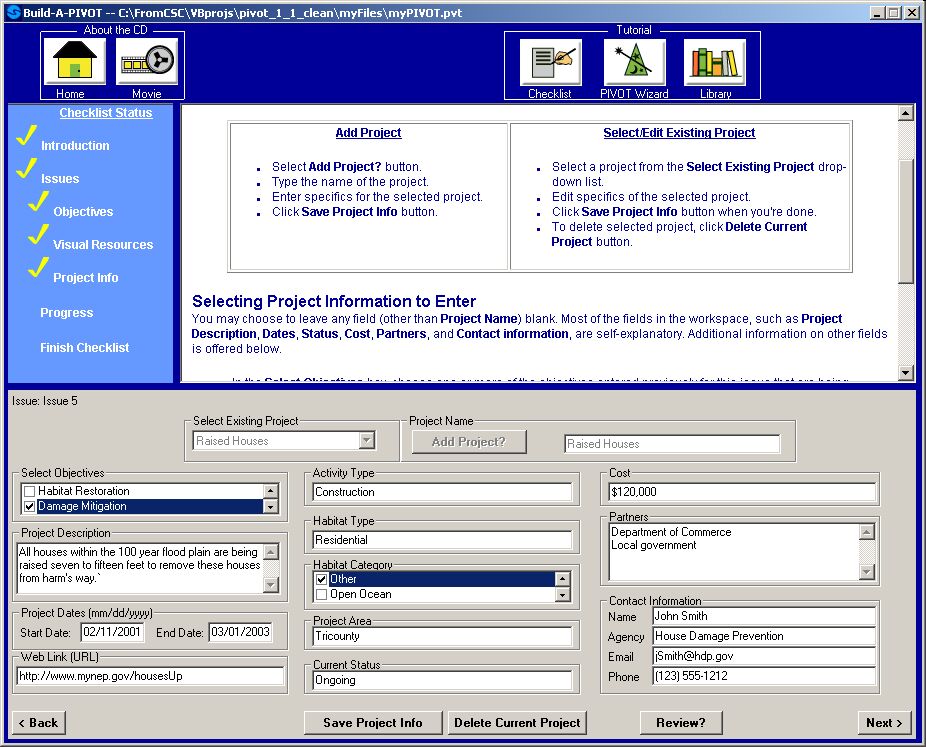Click the Project Name text field
926x747 pixels.
[x=672, y=444]
